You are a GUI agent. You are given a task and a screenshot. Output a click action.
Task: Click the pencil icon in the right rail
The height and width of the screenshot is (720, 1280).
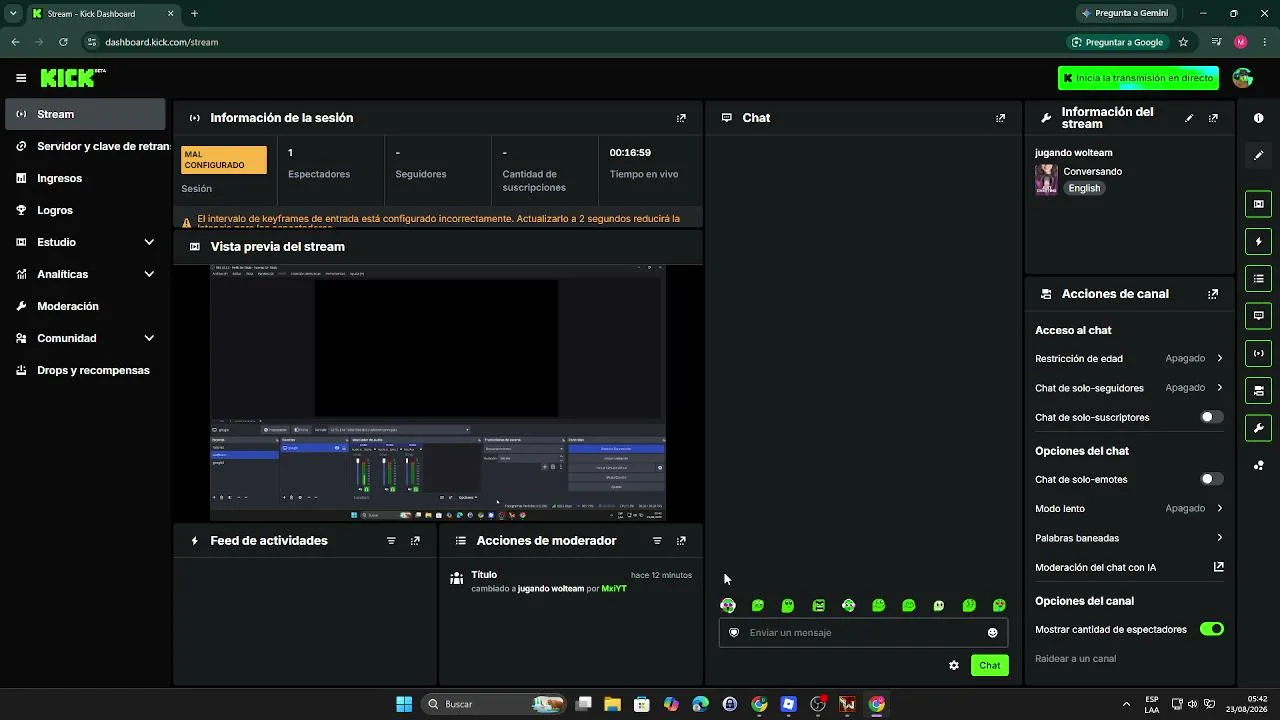coord(1258,155)
